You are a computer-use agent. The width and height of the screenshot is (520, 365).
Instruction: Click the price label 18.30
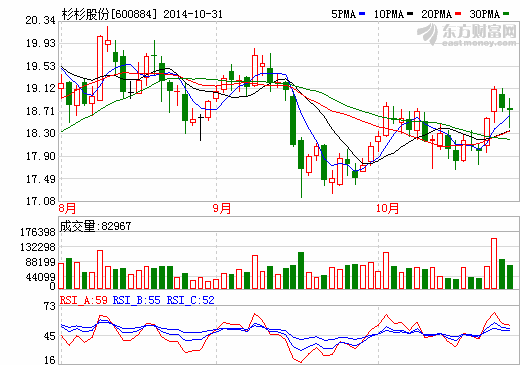click(x=41, y=133)
